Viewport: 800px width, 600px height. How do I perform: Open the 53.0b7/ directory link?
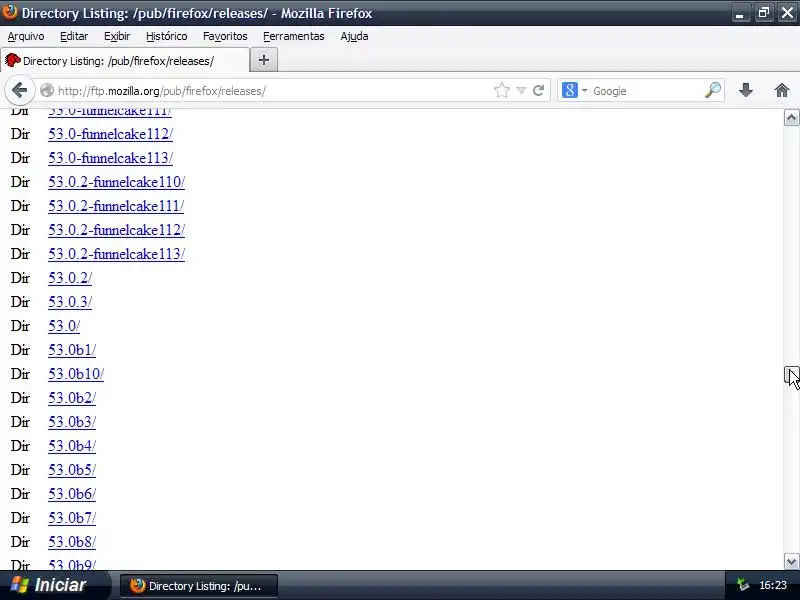72,517
